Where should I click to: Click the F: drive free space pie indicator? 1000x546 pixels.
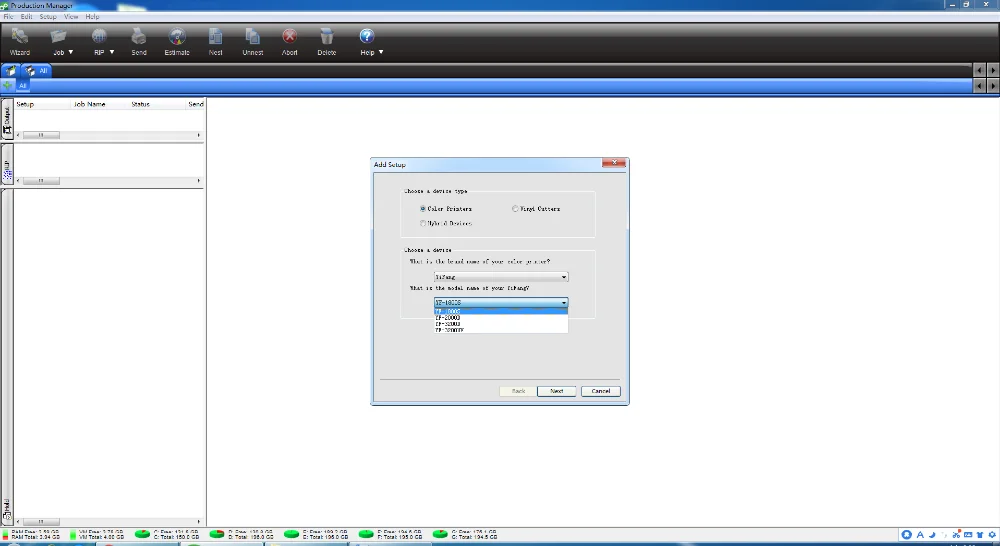(366, 534)
